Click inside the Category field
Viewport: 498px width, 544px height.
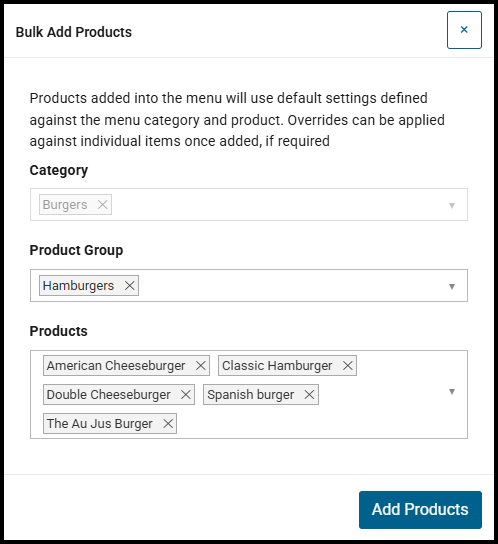tap(249, 204)
